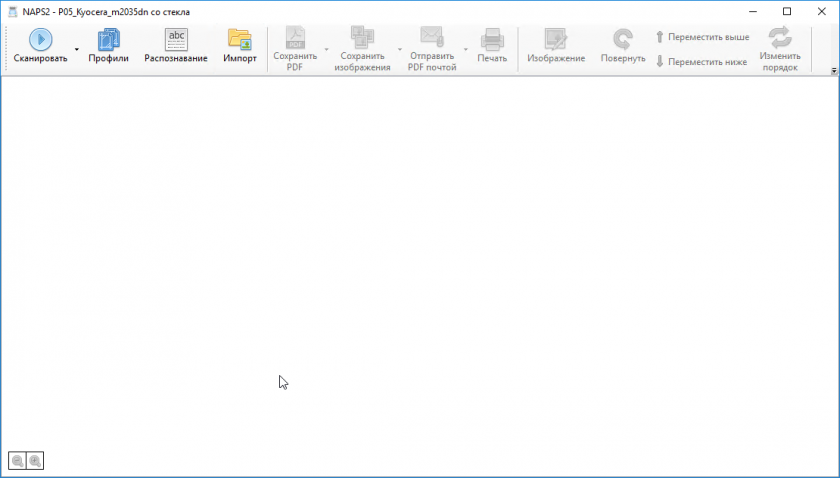Click Изменить порядок reorder icon
The image size is (840, 478).
pyautogui.click(x=779, y=48)
